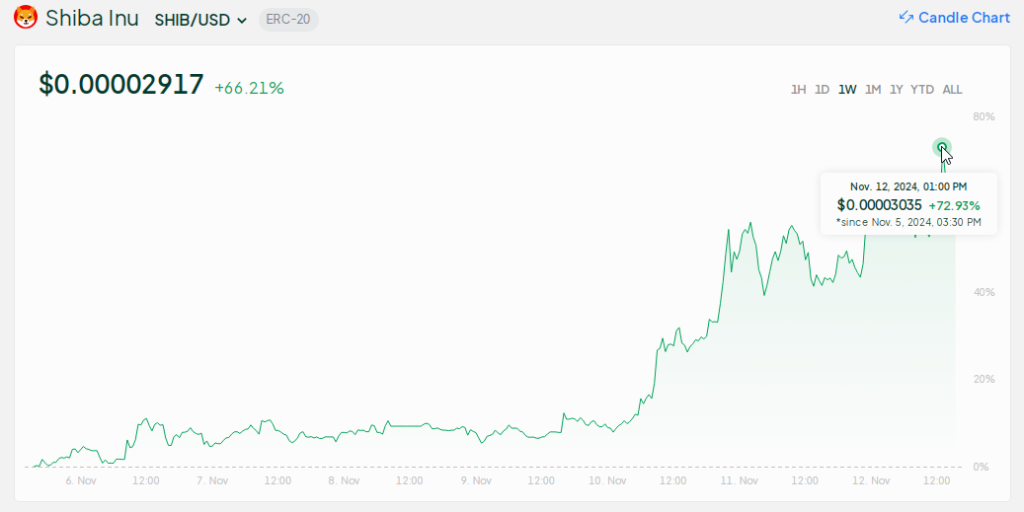Click the current price $0.00002917

click(x=121, y=85)
